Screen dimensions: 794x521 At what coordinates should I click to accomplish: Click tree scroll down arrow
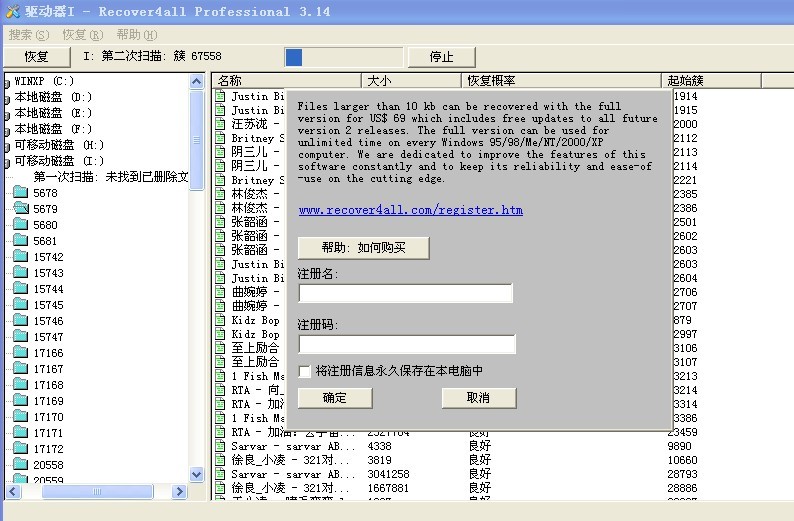(x=196, y=474)
